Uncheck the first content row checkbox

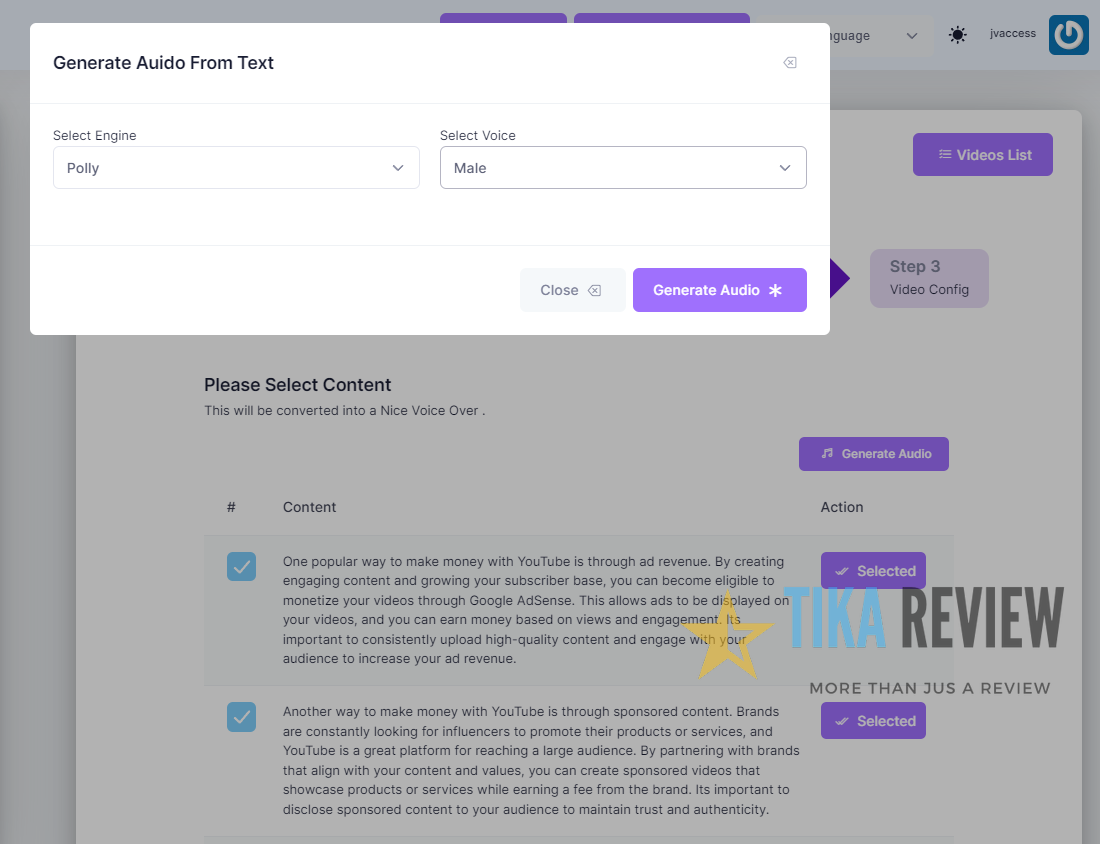(x=241, y=566)
